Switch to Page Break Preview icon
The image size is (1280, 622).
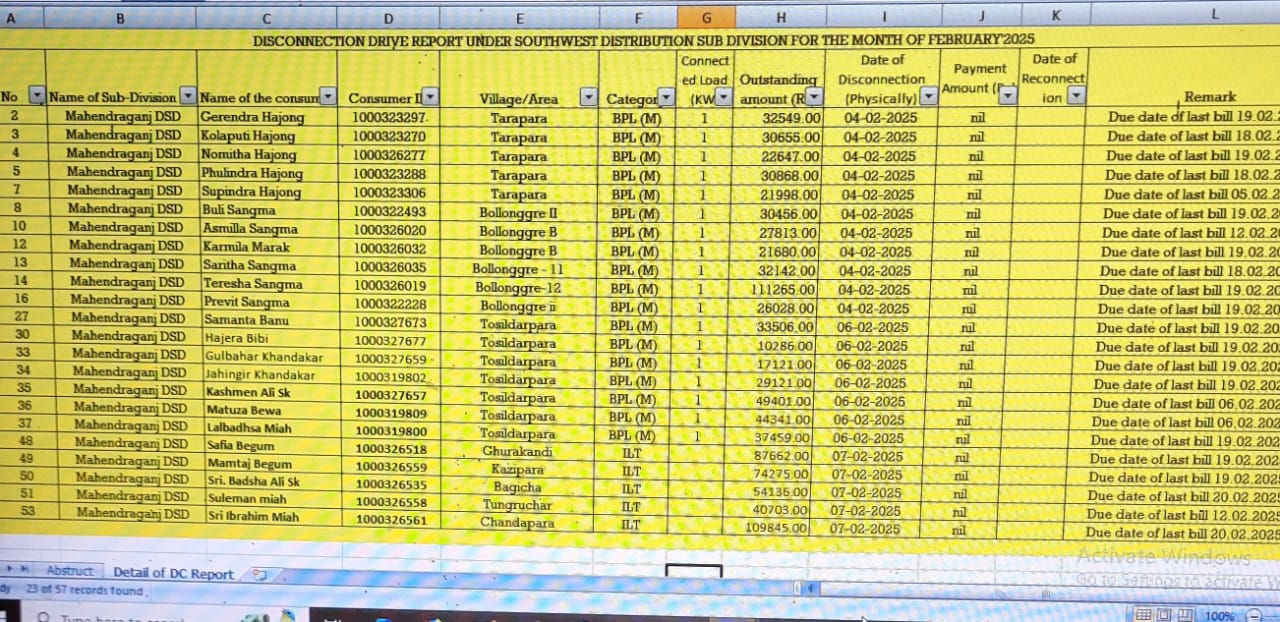click(1185, 615)
